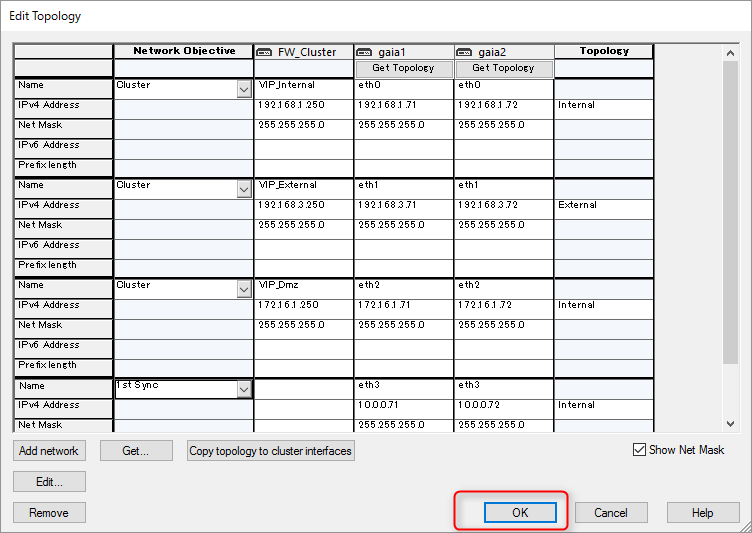Click the scrollbar down arrow

[730, 424]
